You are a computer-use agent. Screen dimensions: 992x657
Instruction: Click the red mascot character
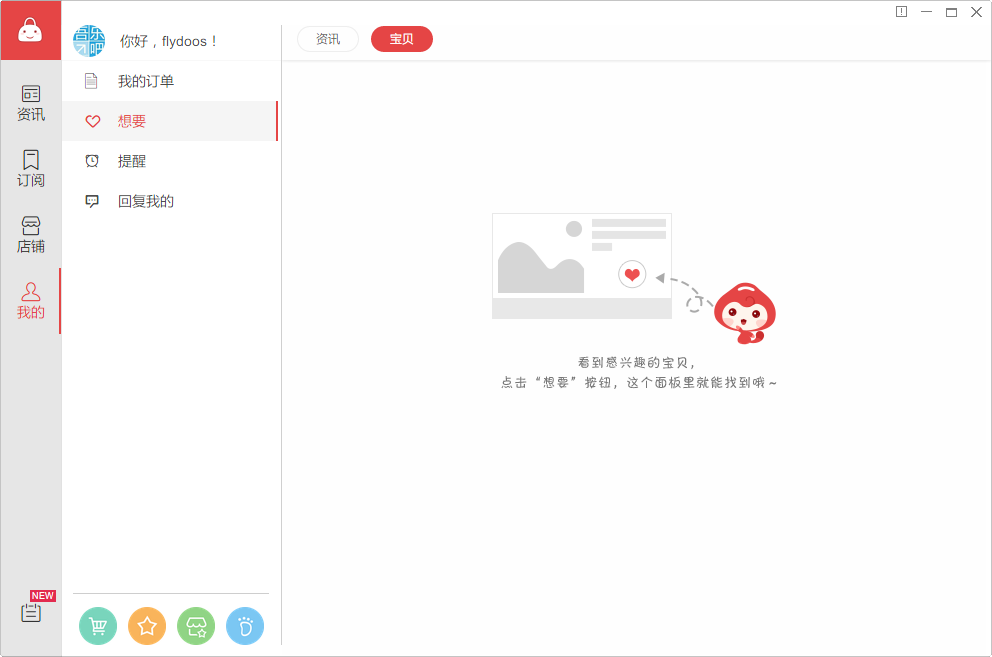[745, 313]
